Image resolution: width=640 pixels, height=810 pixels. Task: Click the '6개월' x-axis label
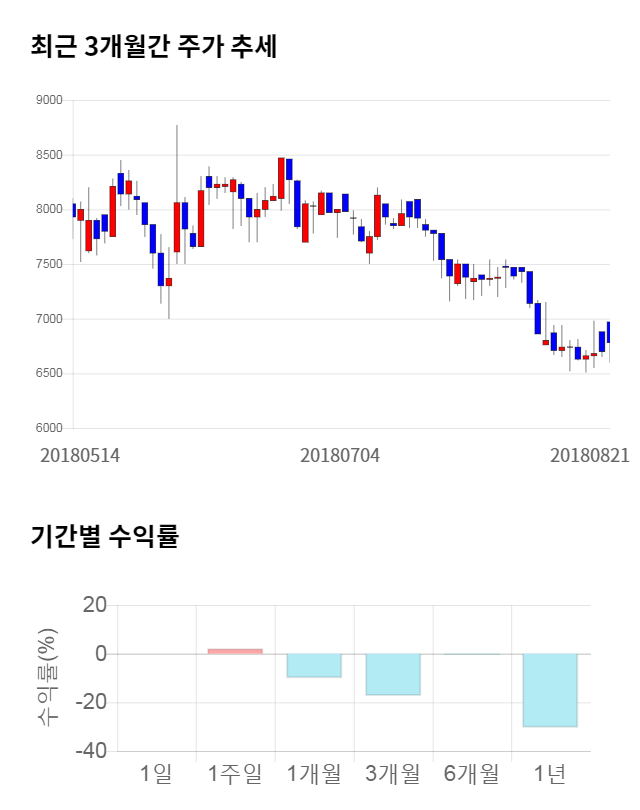[x=471, y=773]
